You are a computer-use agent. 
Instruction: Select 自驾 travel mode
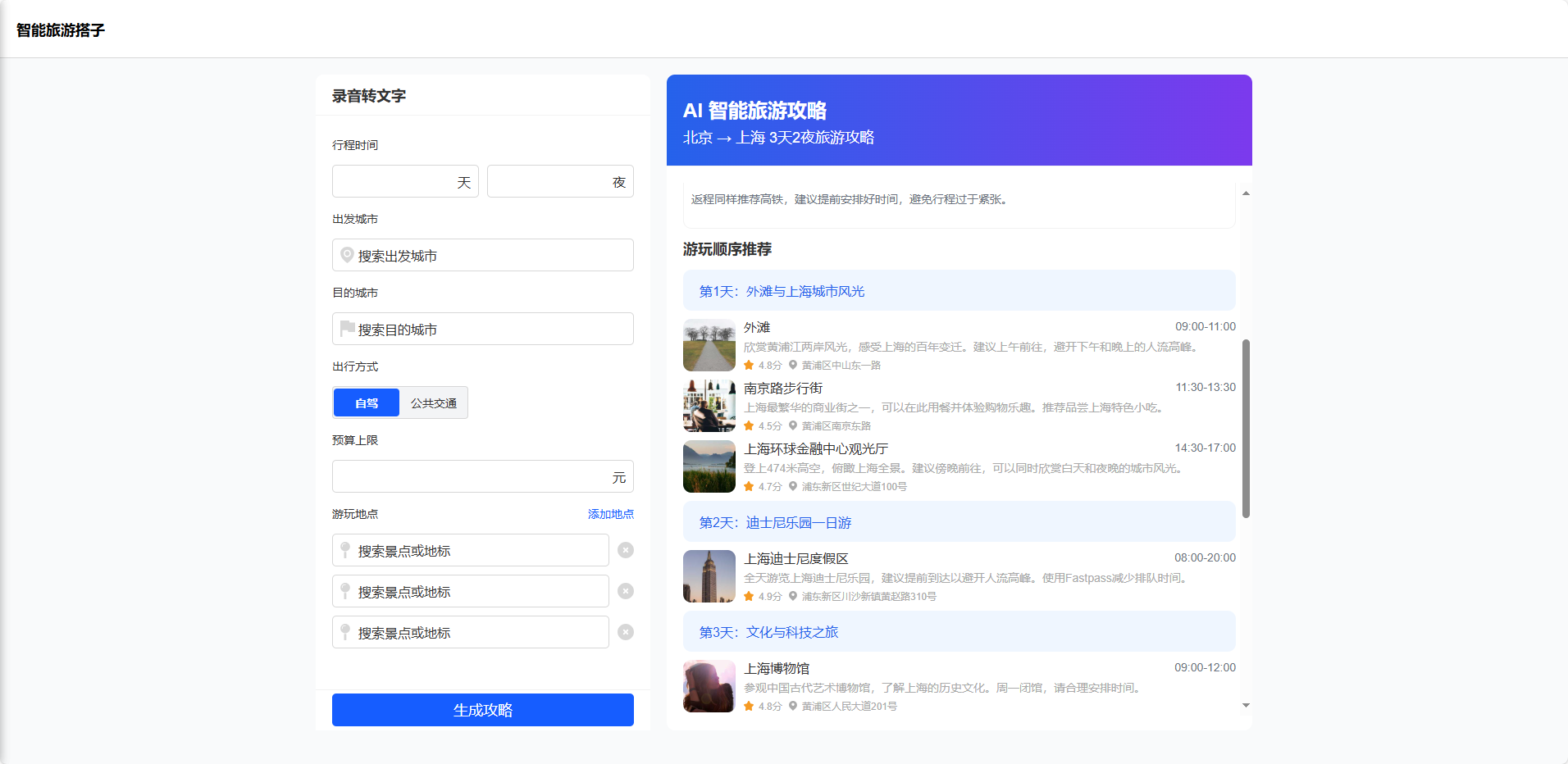367,402
